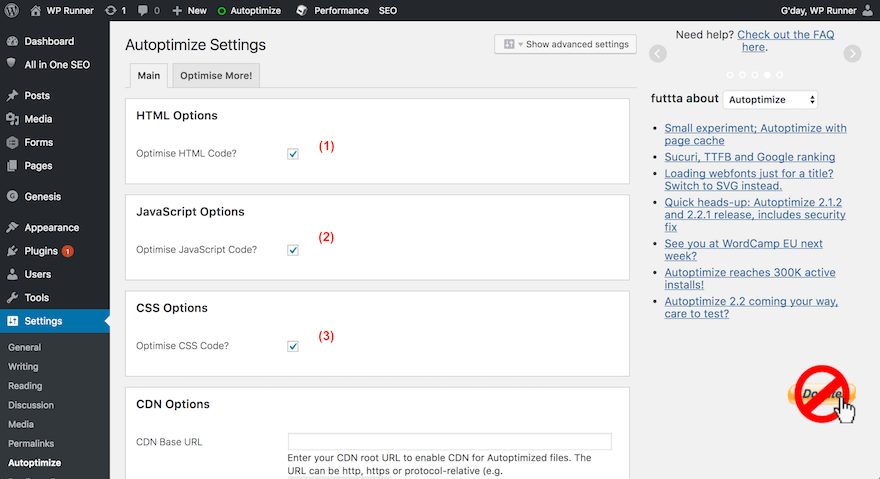The width and height of the screenshot is (880, 479).
Task: Click the previous slide arrow
Action: point(658,54)
